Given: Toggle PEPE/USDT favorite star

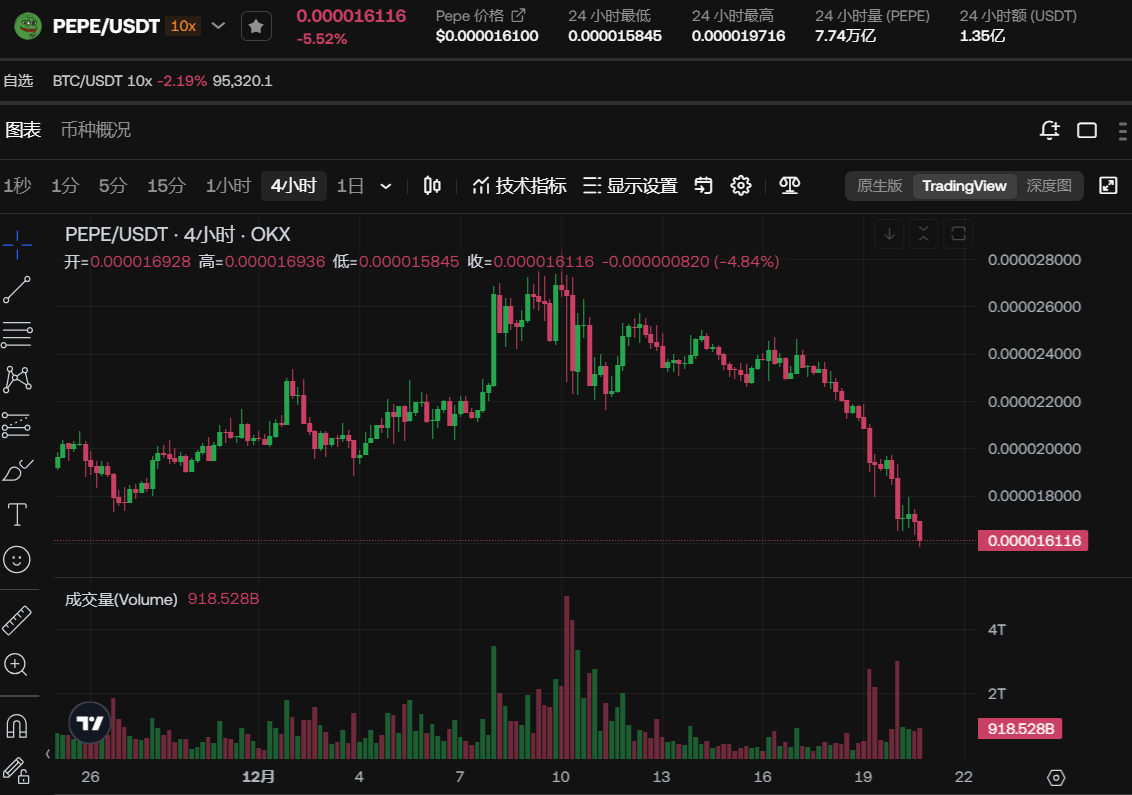Looking at the screenshot, I should coord(256,27).
